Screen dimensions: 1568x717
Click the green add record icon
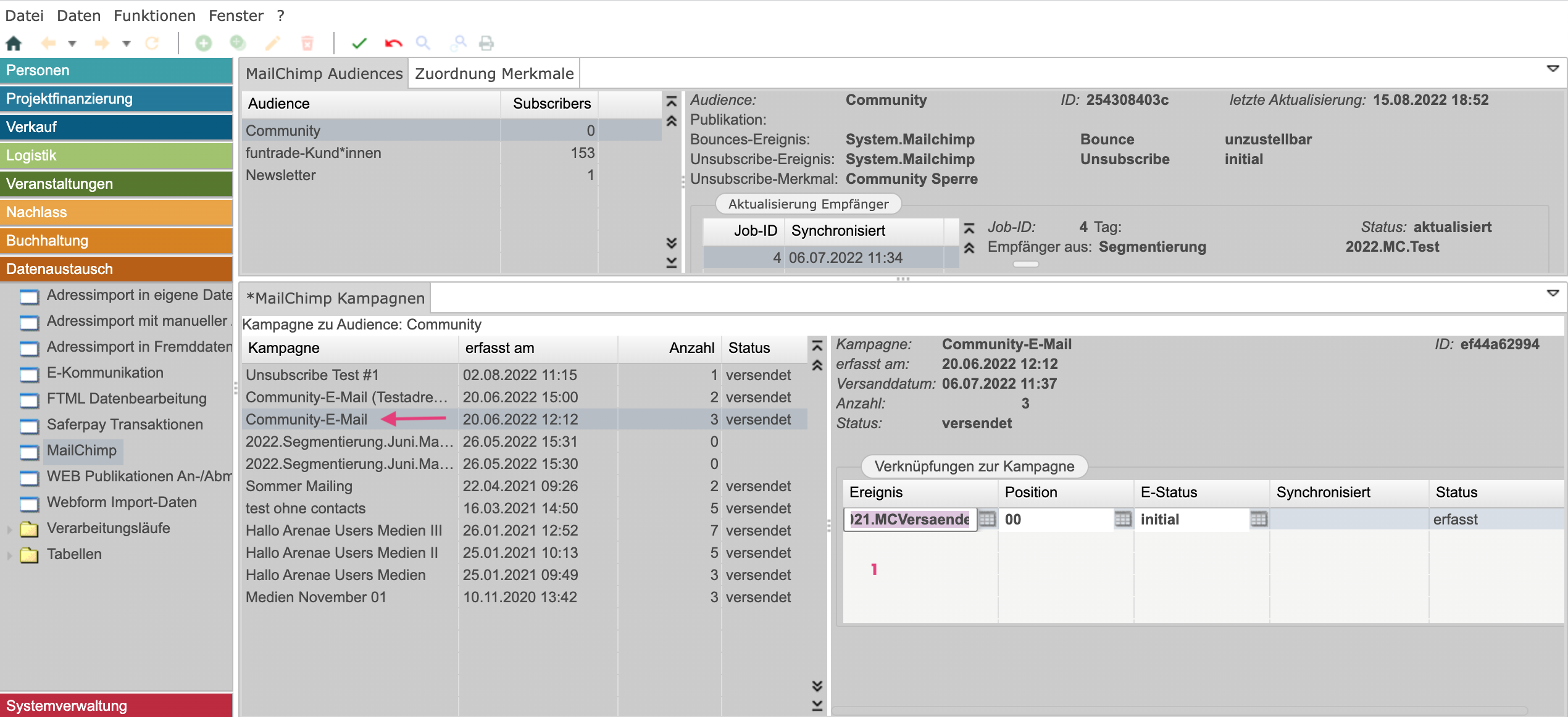(204, 43)
